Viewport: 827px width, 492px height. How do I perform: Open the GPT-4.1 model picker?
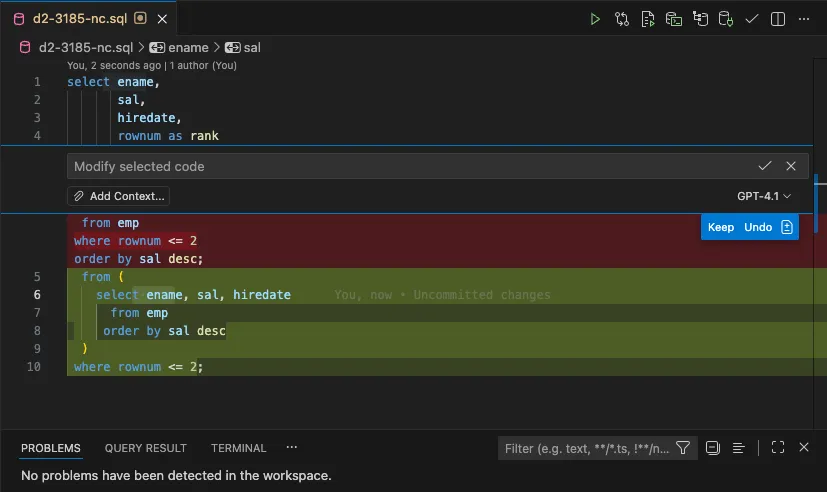pos(764,197)
